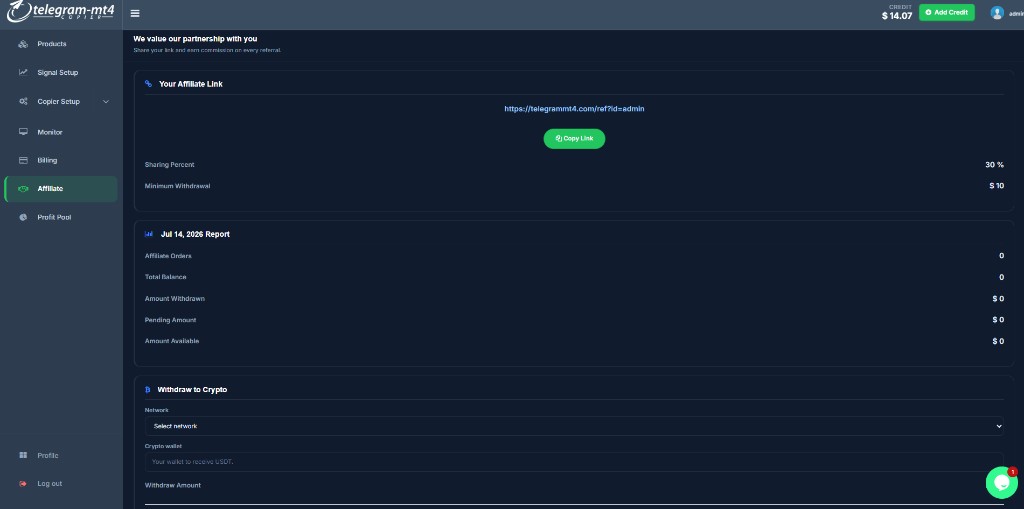Viewport: 1024px width, 509px height.
Task: Expand the Copier Setup submenu chevron
Action: (x=106, y=101)
